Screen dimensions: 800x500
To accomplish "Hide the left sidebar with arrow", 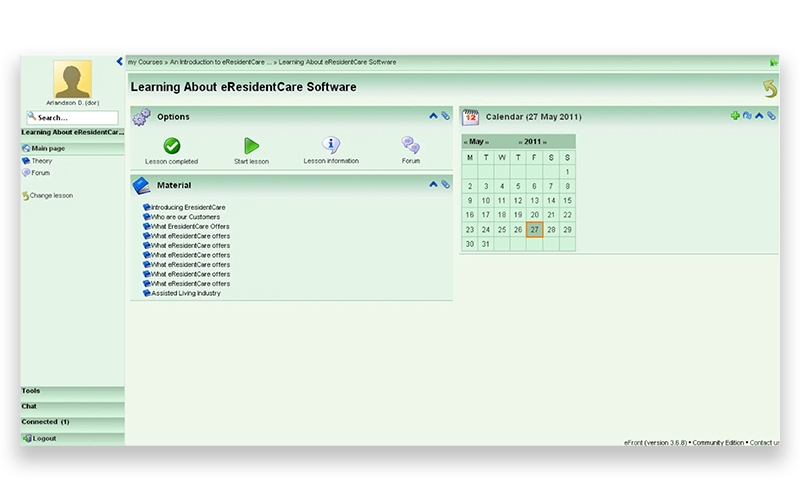I will pos(120,62).
